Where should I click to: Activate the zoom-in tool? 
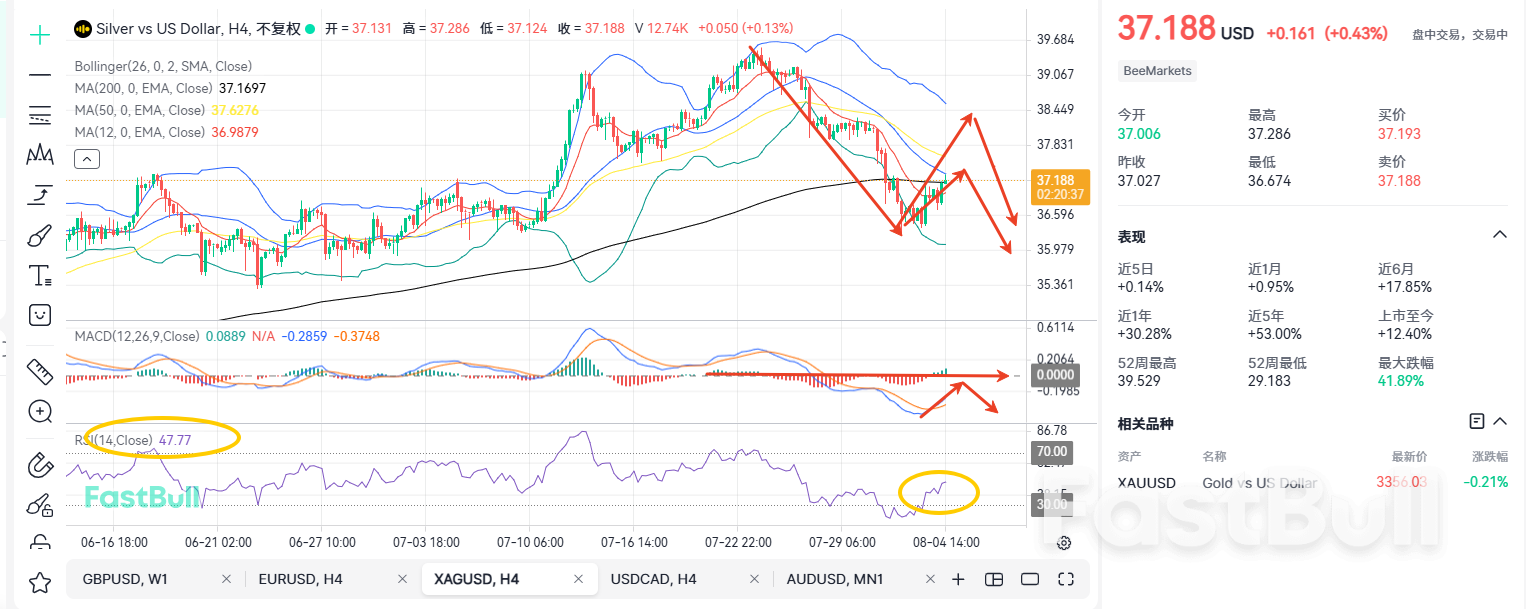[x=39, y=412]
